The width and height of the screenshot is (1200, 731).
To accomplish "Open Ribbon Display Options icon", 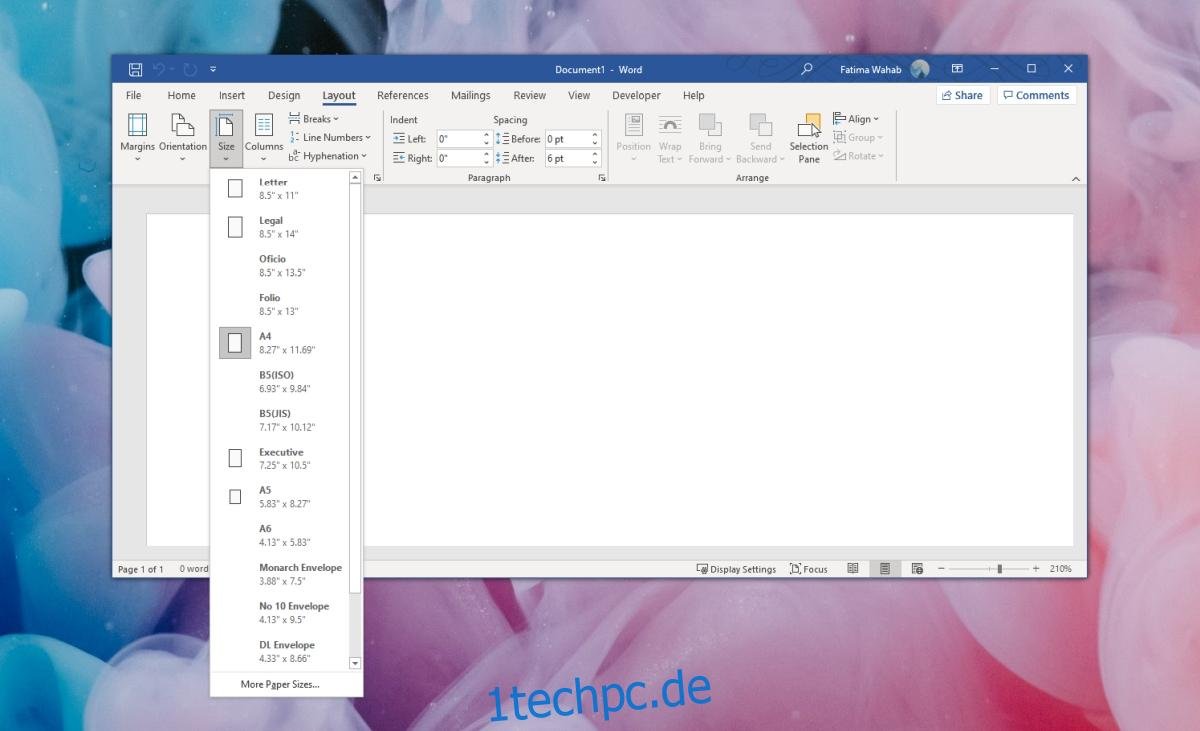I will [x=957, y=69].
